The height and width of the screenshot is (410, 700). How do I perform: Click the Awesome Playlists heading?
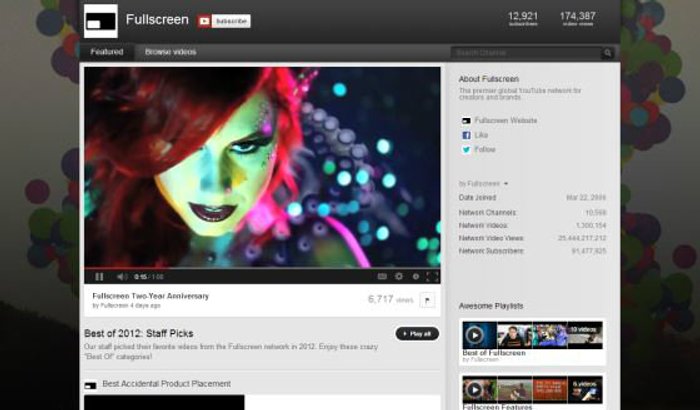click(491, 306)
